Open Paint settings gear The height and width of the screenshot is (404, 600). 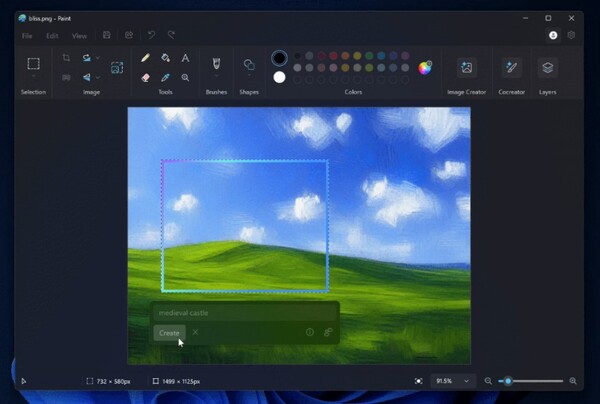coord(571,35)
